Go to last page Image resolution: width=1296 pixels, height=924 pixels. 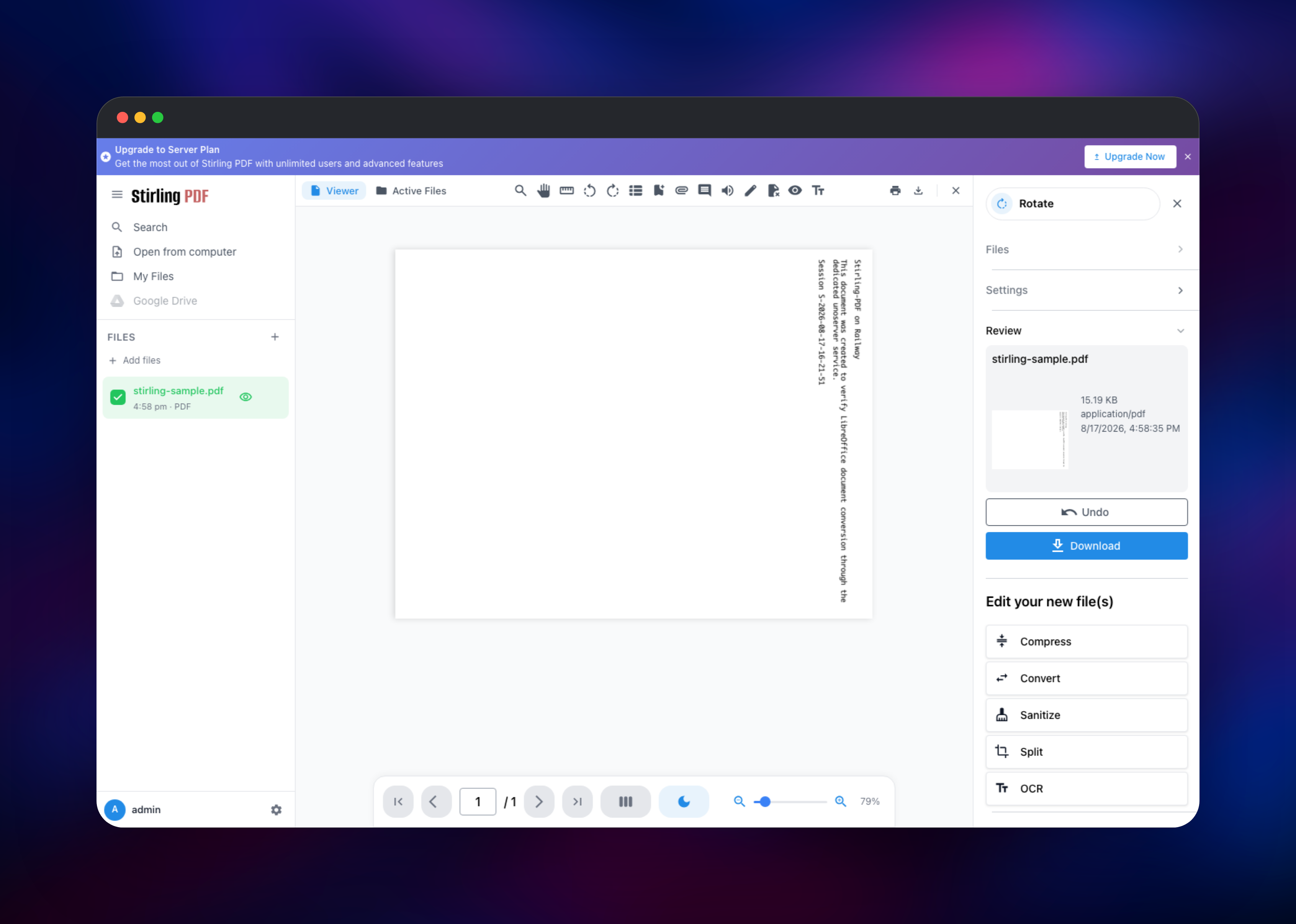pos(578,802)
